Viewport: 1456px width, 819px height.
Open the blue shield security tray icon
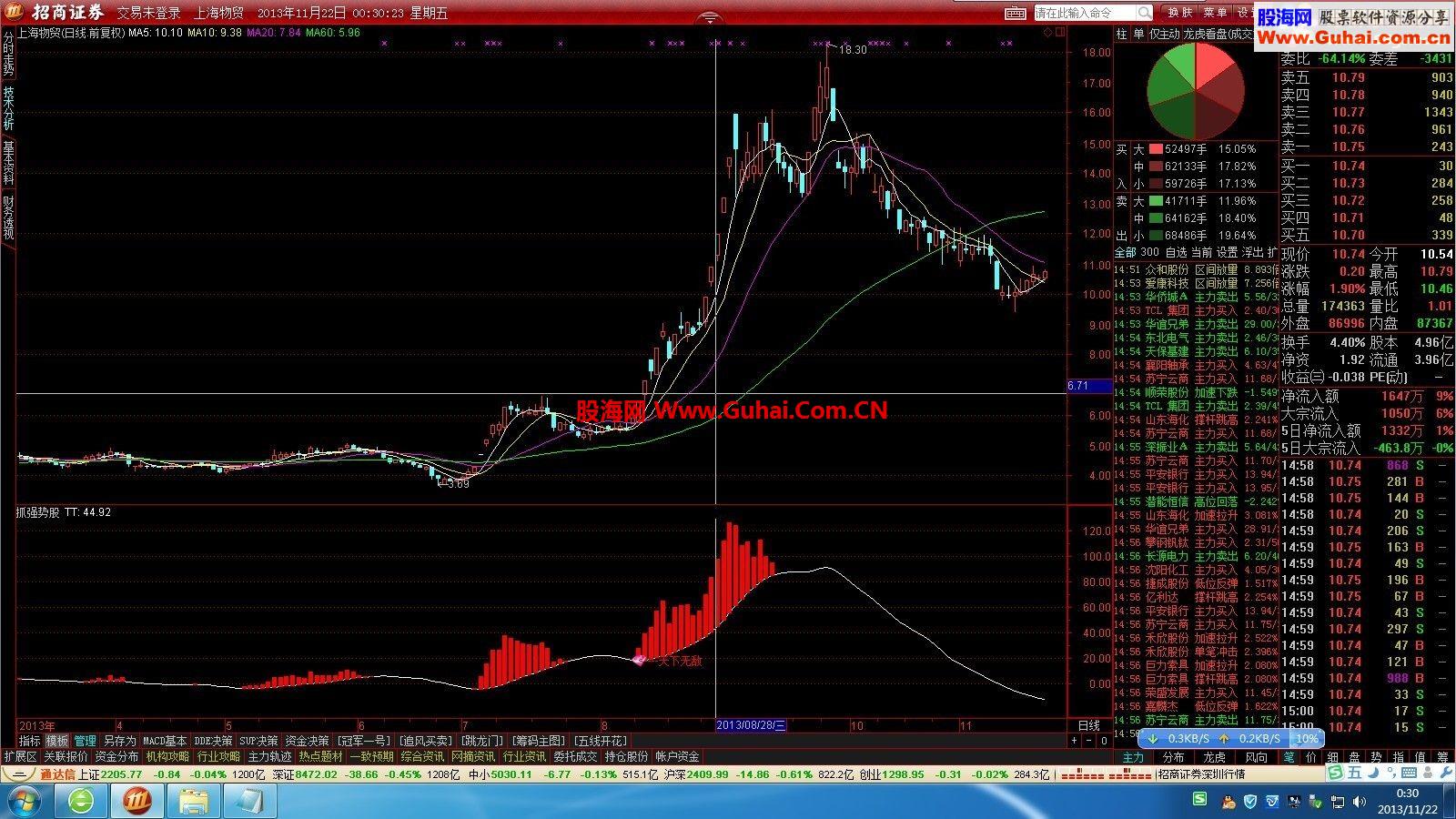coord(1250,801)
